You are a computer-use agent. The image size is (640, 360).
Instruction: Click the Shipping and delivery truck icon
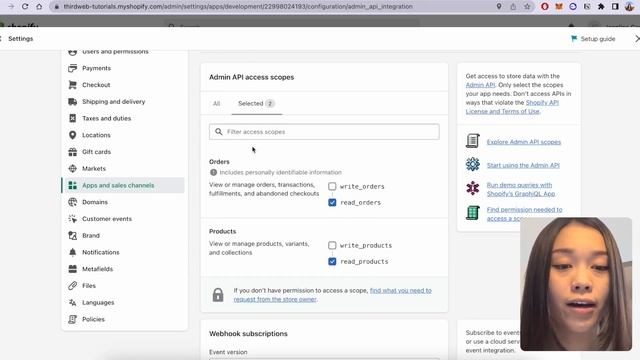(73, 102)
